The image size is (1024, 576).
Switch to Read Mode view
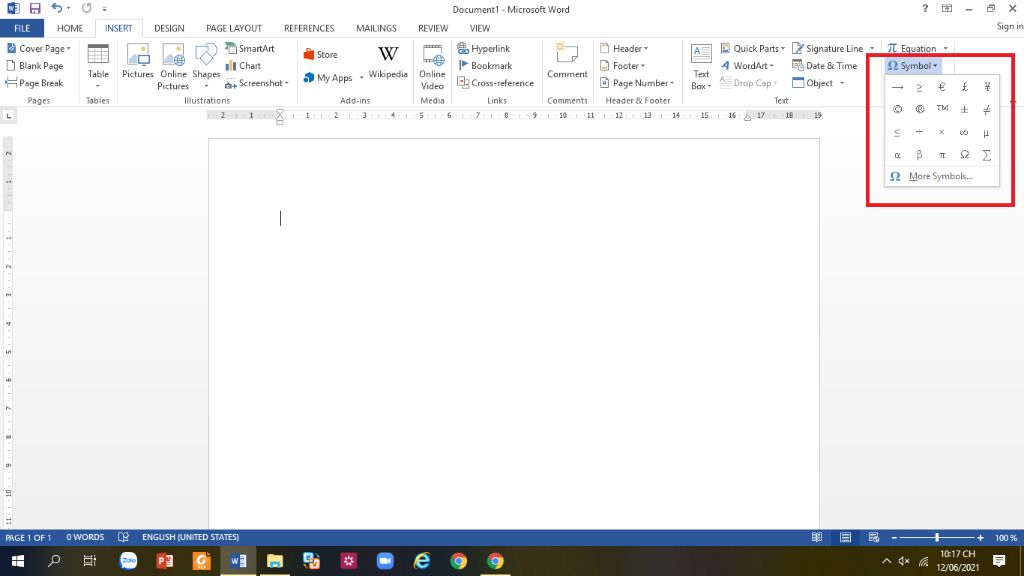pyautogui.click(x=816, y=537)
